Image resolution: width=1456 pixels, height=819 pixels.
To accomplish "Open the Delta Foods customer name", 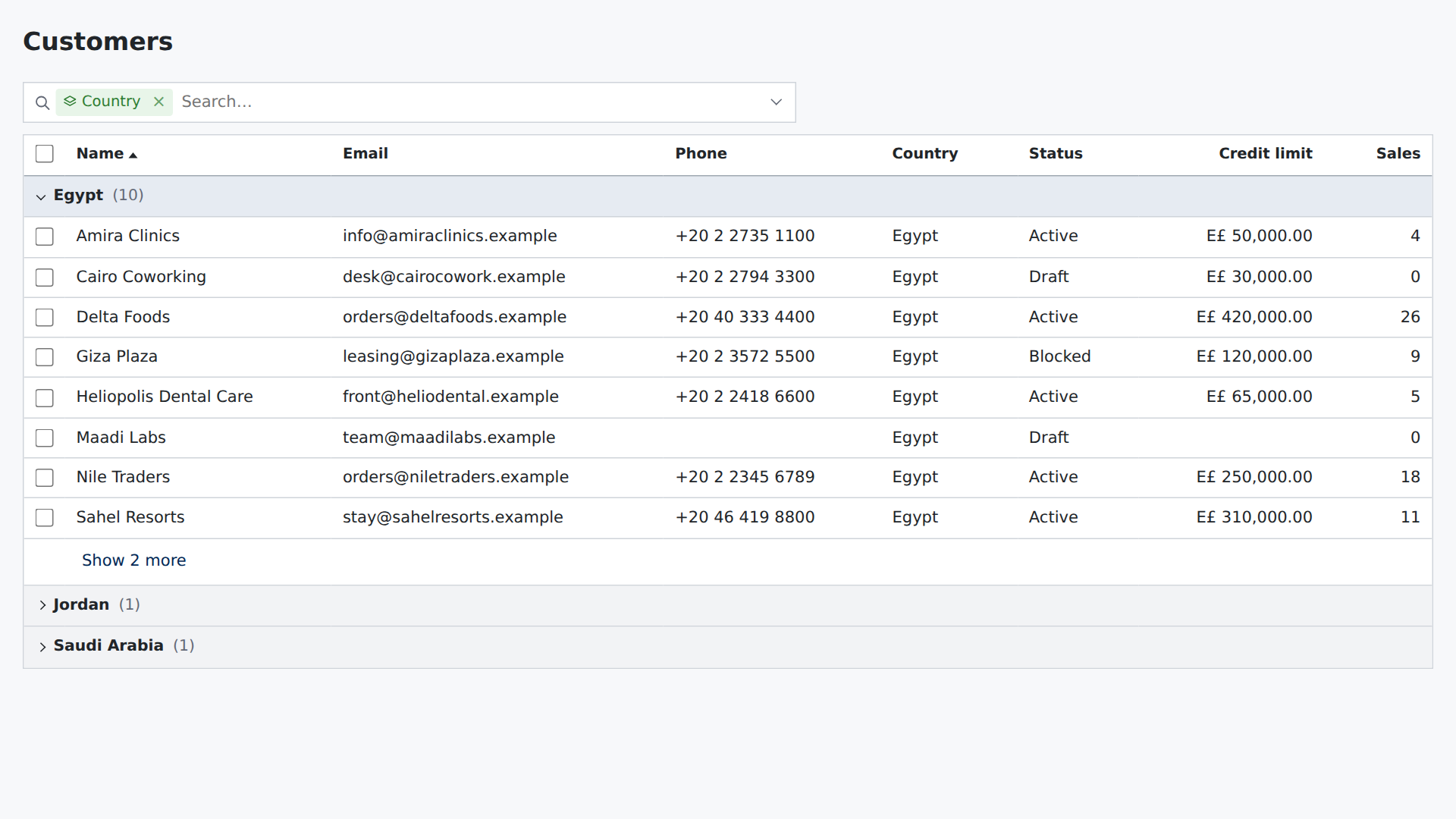I will 123,317.
